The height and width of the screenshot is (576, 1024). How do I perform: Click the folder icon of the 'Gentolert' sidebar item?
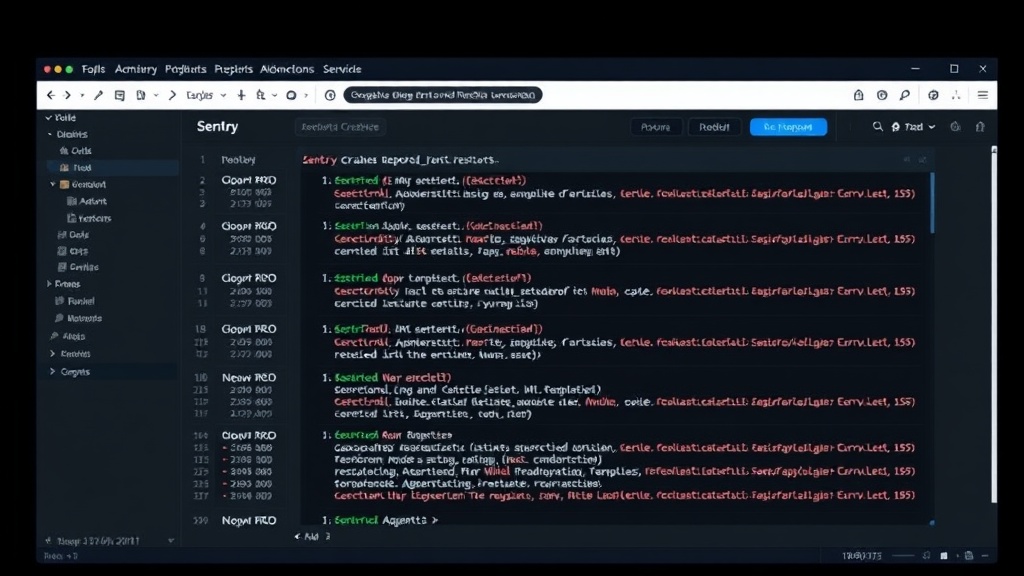(65, 185)
